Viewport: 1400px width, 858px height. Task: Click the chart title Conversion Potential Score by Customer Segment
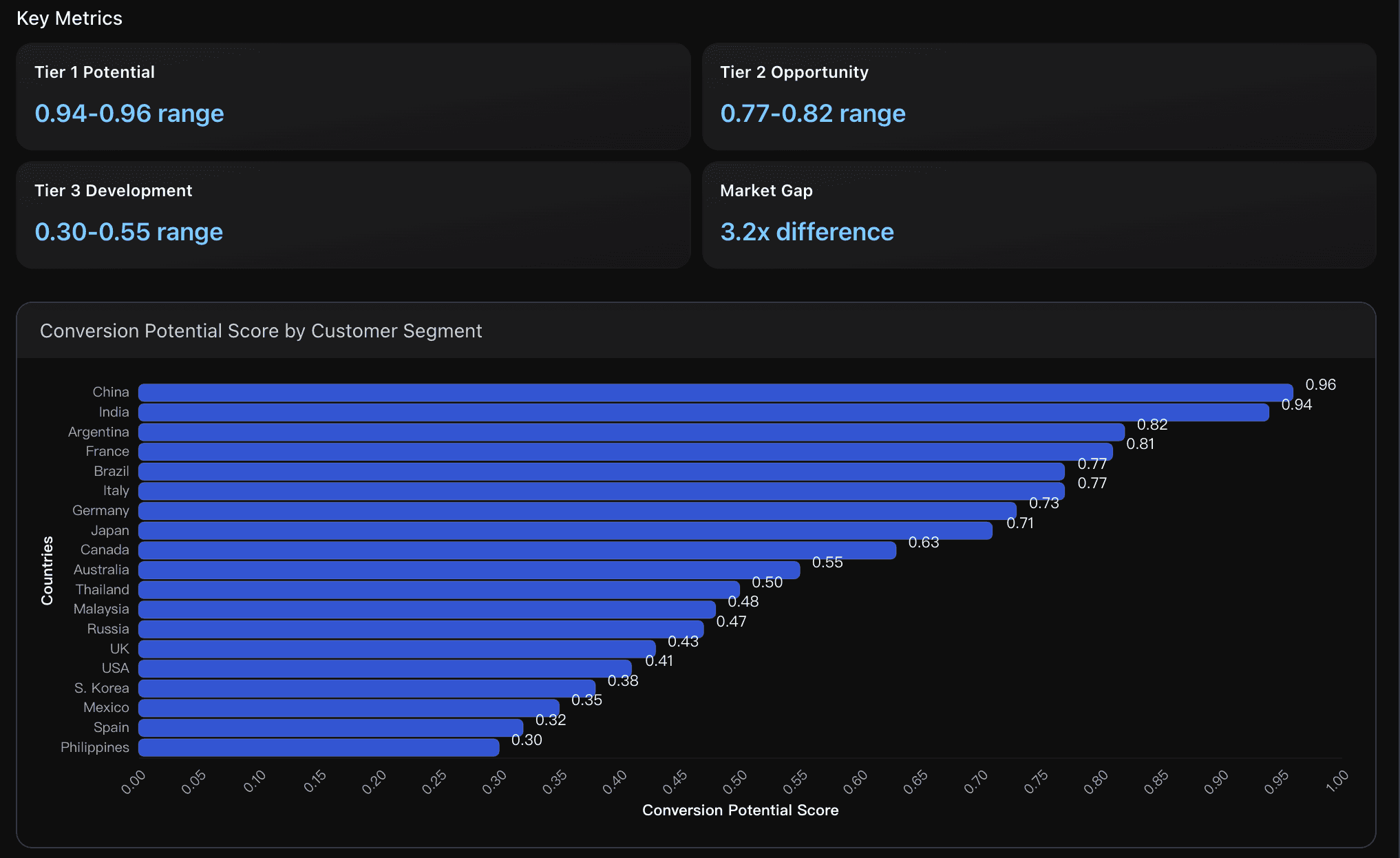pos(262,331)
